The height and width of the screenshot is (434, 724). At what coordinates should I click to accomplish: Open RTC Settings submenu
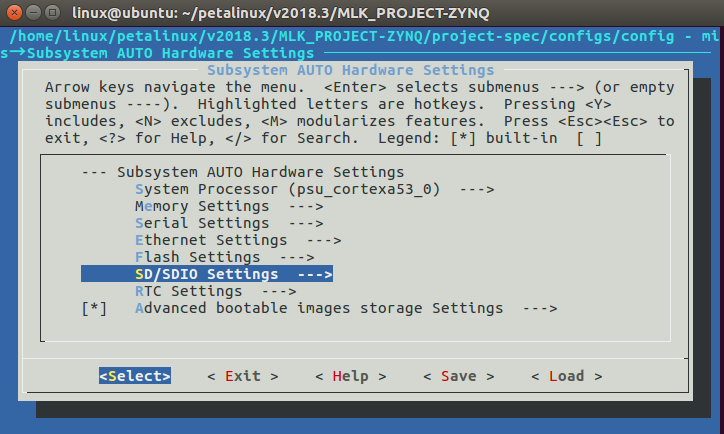pos(216,291)
